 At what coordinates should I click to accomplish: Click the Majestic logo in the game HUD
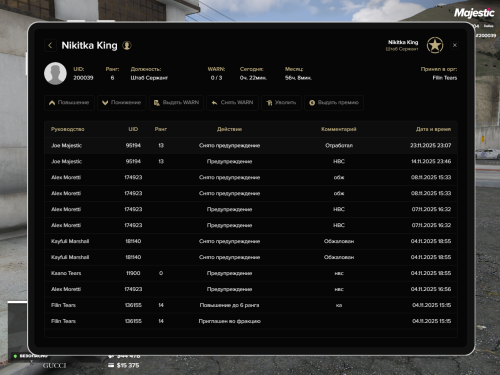tap(474, 13)
